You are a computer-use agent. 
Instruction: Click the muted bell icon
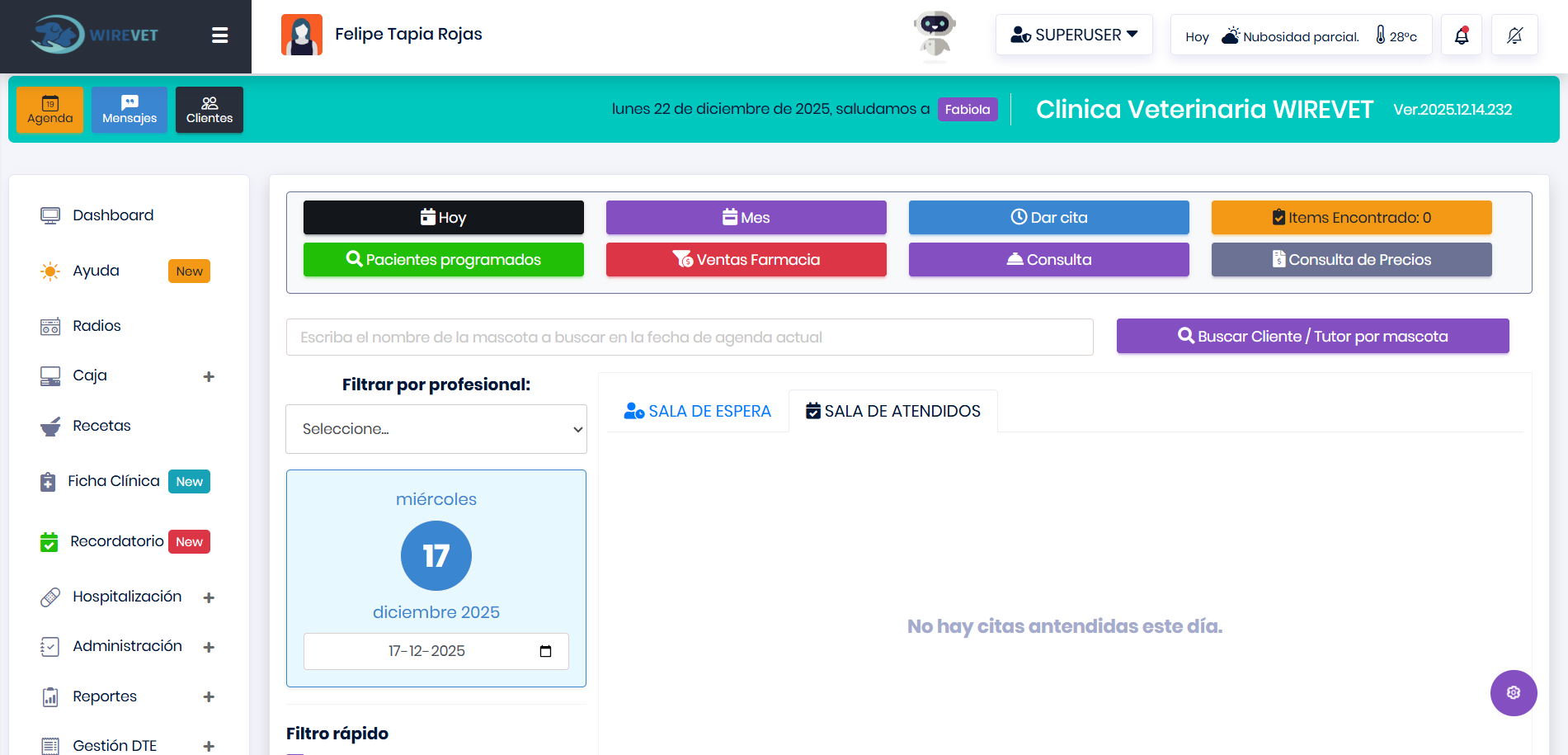tap(1514, 35)
